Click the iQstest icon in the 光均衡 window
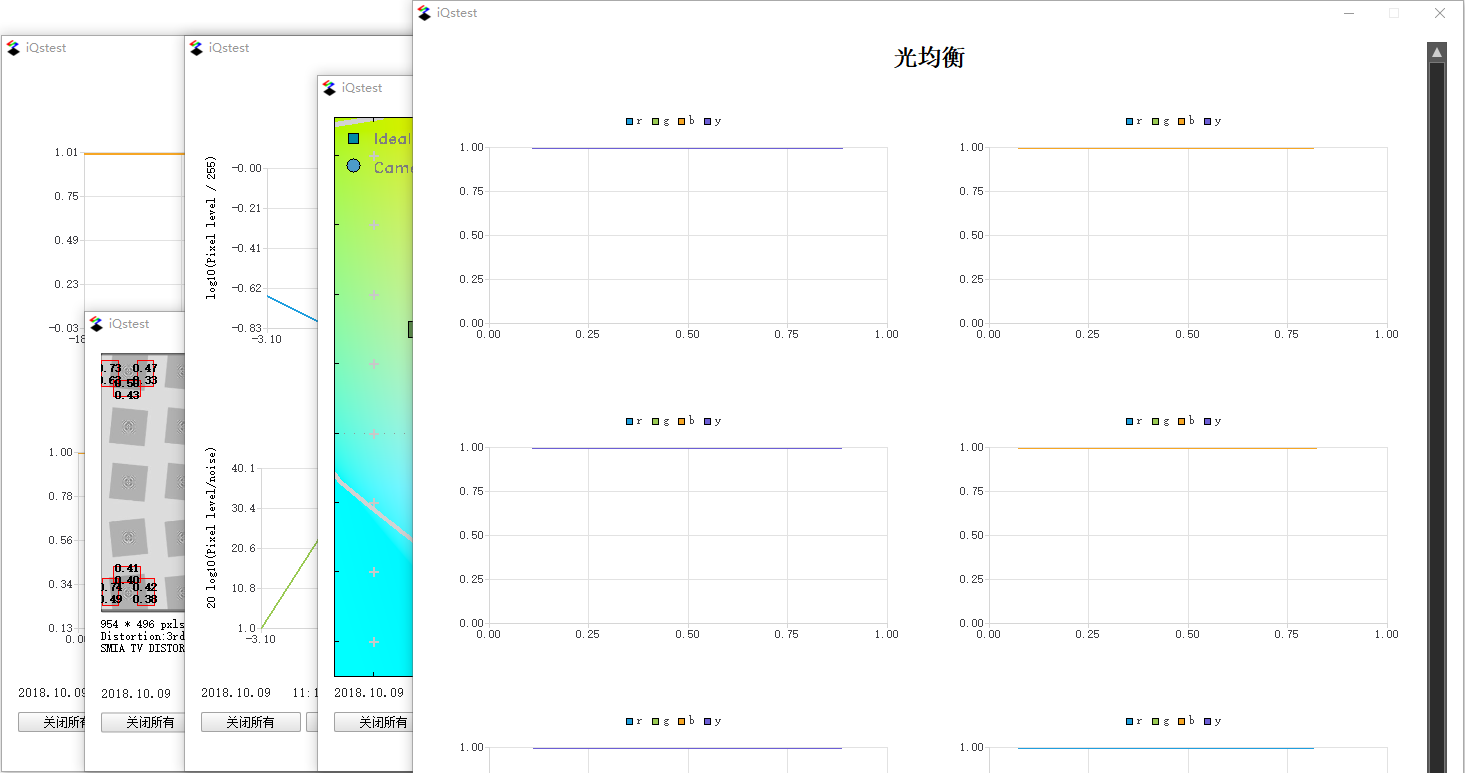The image size is (1465, 773). click(x=425, y=13)
